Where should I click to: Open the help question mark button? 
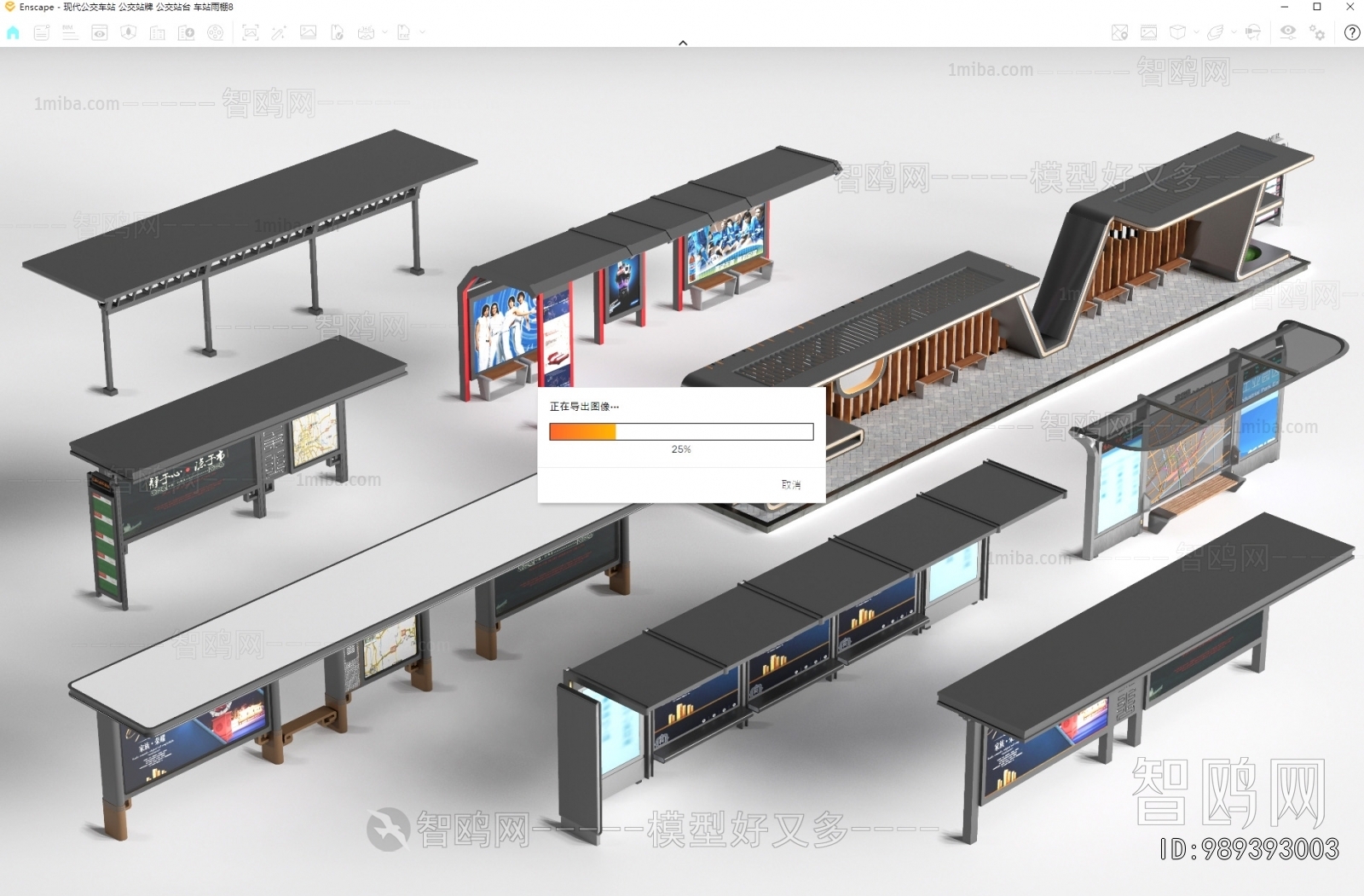1352,32
